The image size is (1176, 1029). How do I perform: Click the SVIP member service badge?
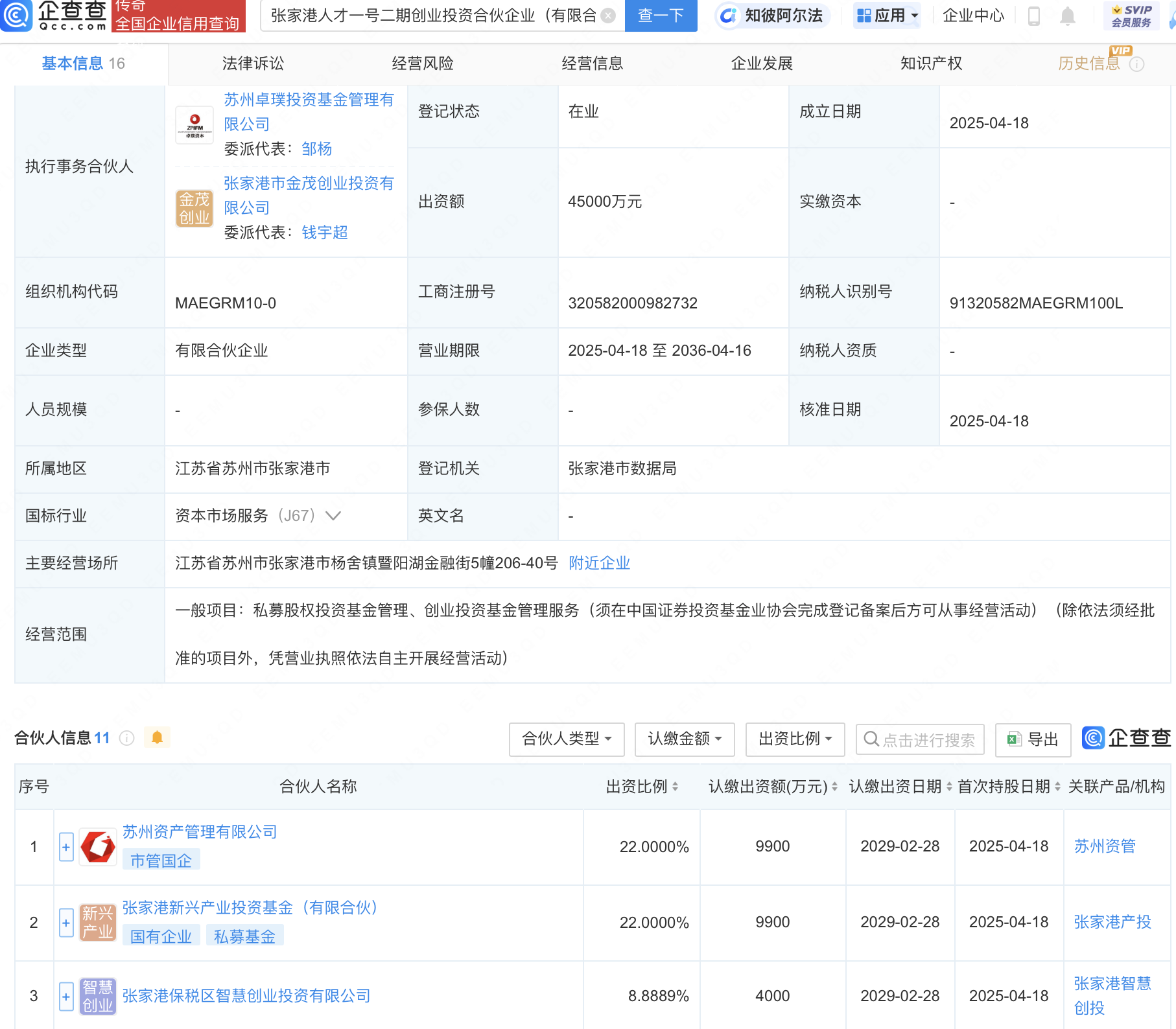click(1131, 16)
